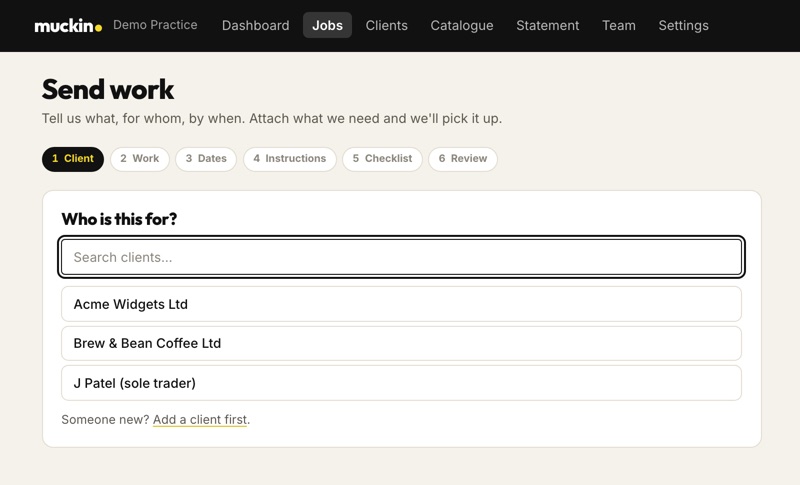800x485 pixels.
Task: Choose Acme Widgets Ltd as client
Action: [x=402, y=304]
